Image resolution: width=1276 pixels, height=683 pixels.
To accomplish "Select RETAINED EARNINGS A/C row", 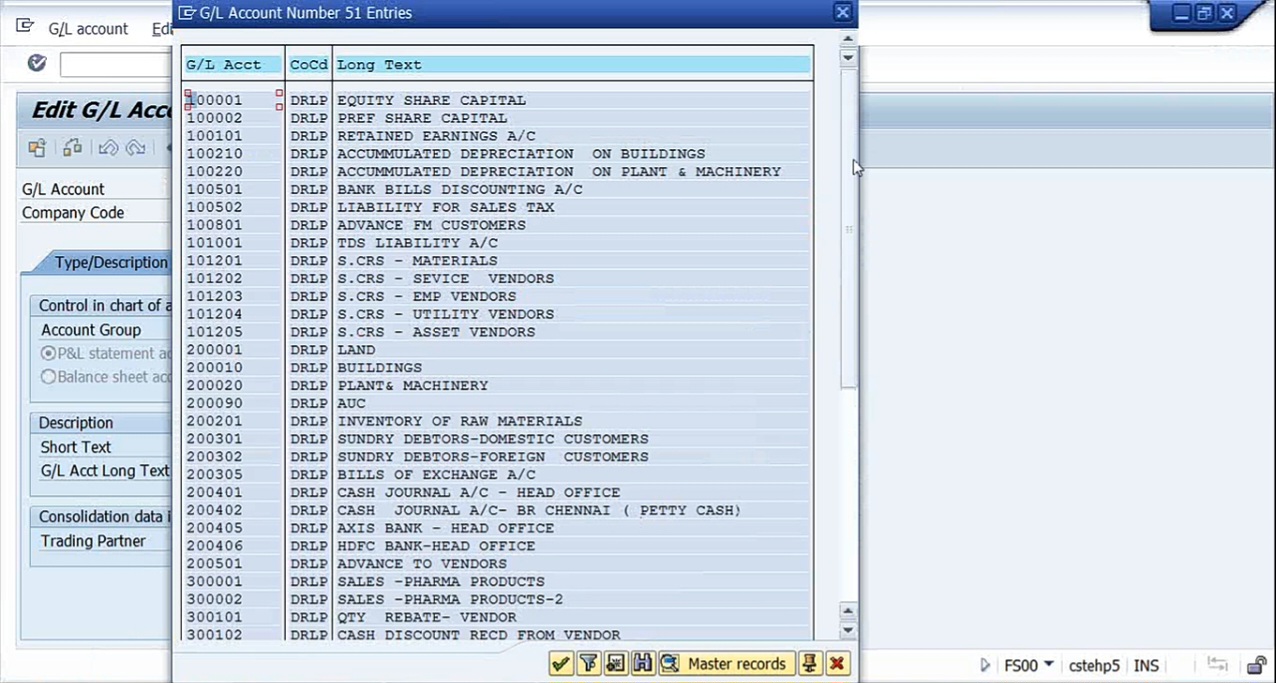I will coord(497,136).
